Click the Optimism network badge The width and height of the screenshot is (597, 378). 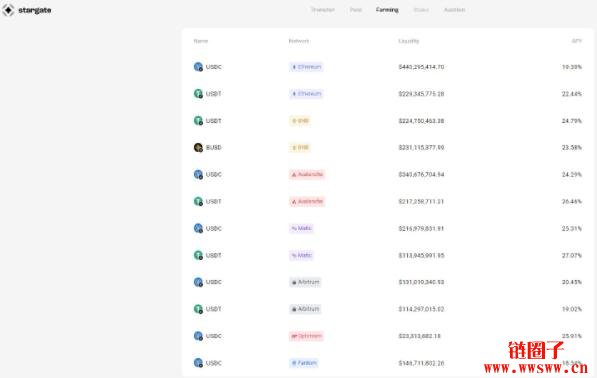pos(306,336)
